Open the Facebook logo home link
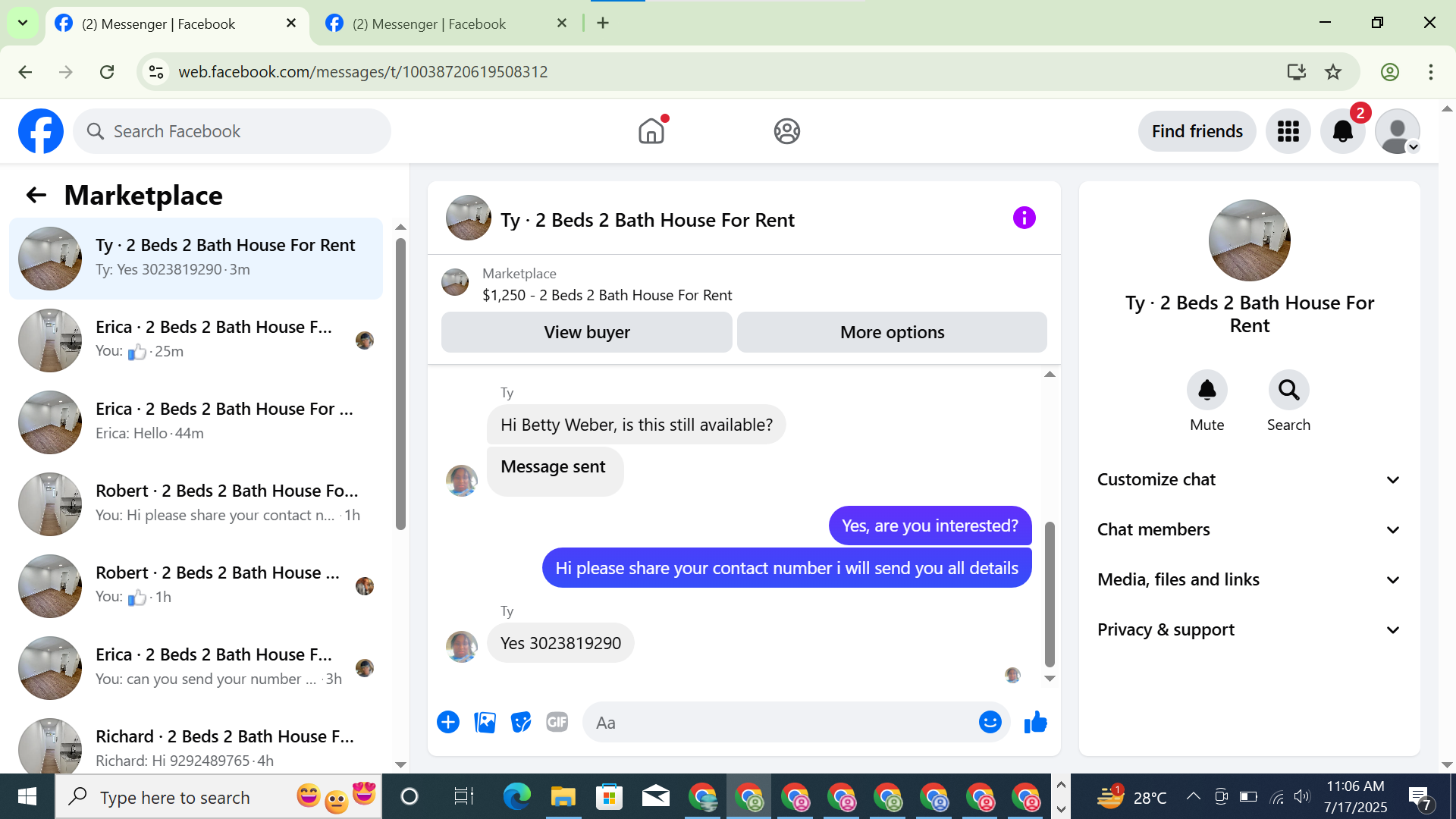 pos(41,131)
